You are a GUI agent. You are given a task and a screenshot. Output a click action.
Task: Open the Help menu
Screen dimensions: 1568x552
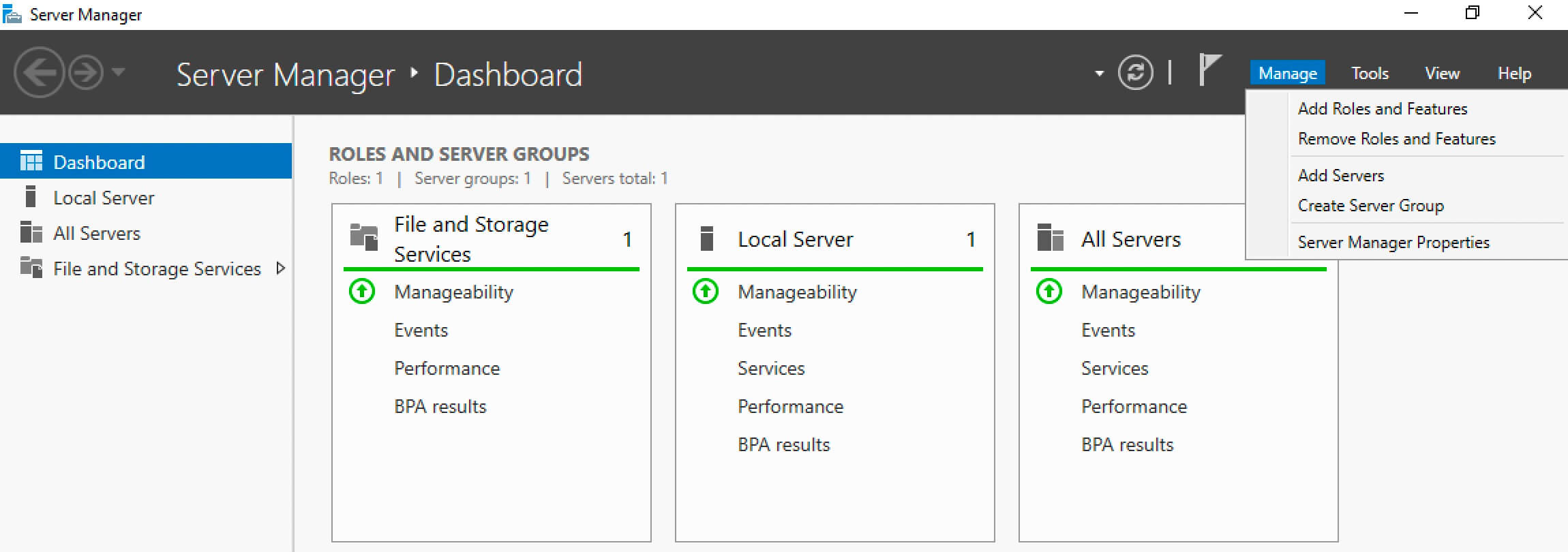pos(1514,73)
